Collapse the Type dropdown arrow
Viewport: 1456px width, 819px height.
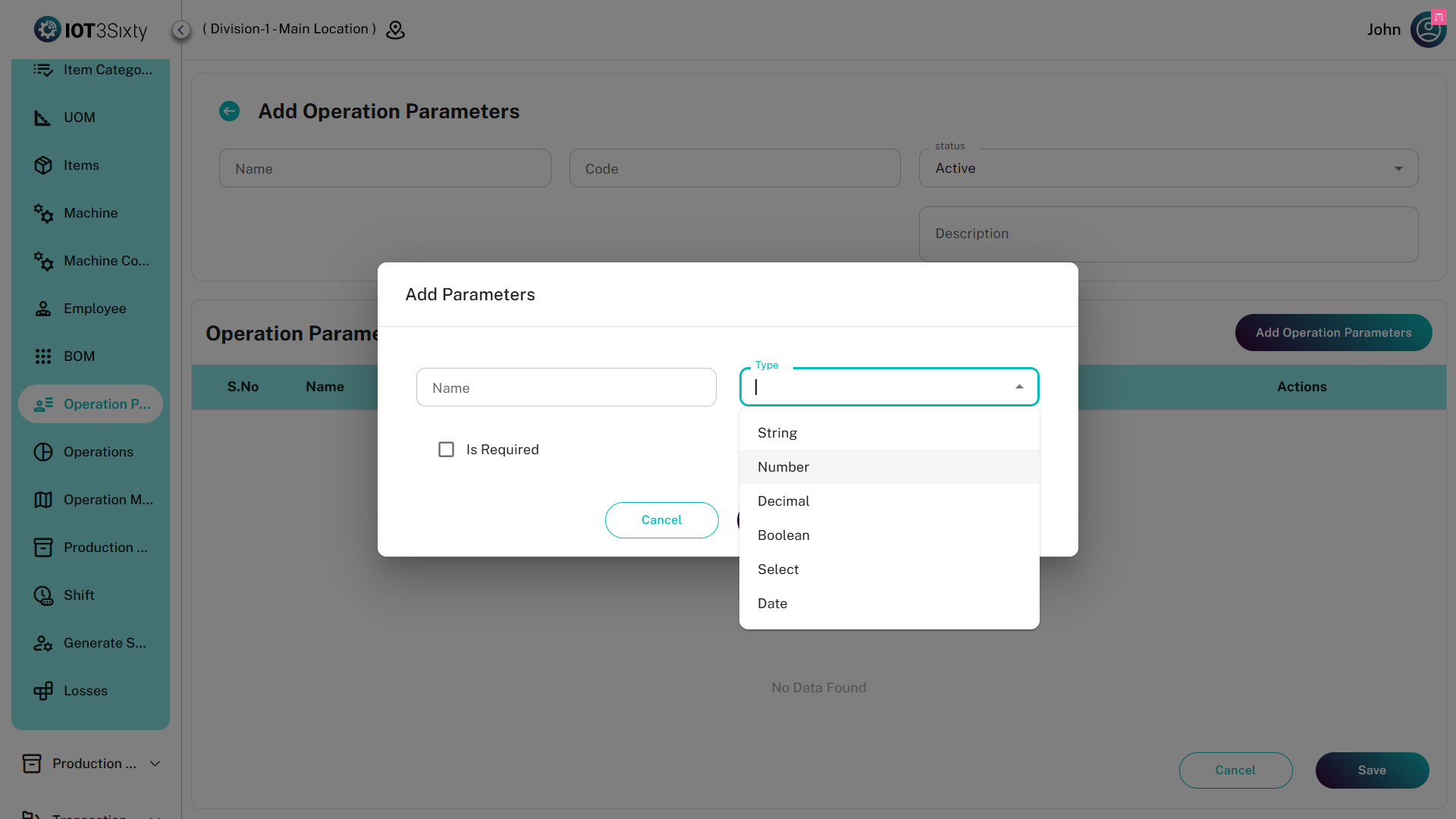pyautogui.click(x=1019, y=387)
